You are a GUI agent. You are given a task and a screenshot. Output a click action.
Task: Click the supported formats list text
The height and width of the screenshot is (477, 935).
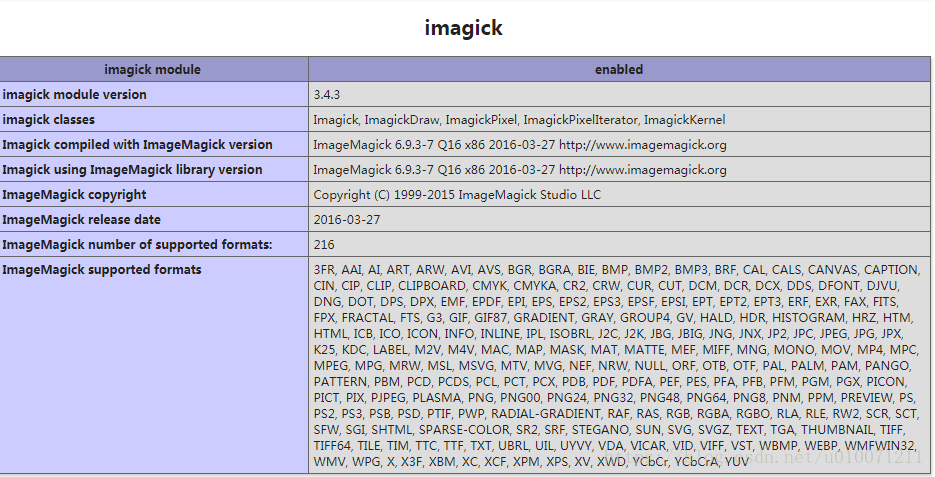pyautogui.click(x=617, y=366)
